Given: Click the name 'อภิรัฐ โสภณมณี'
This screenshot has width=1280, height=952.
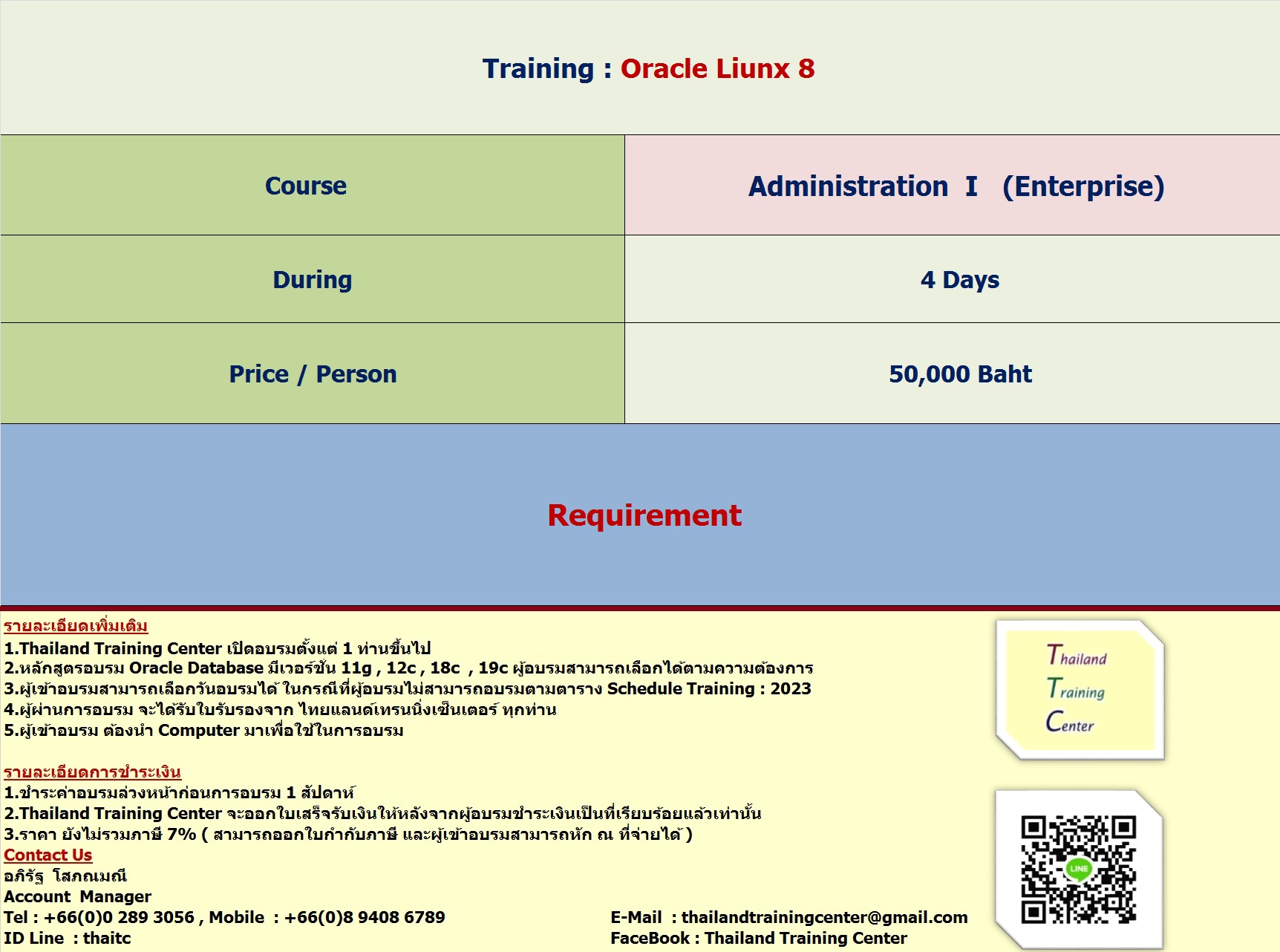Looking at the screenshot, I should 65,876.
